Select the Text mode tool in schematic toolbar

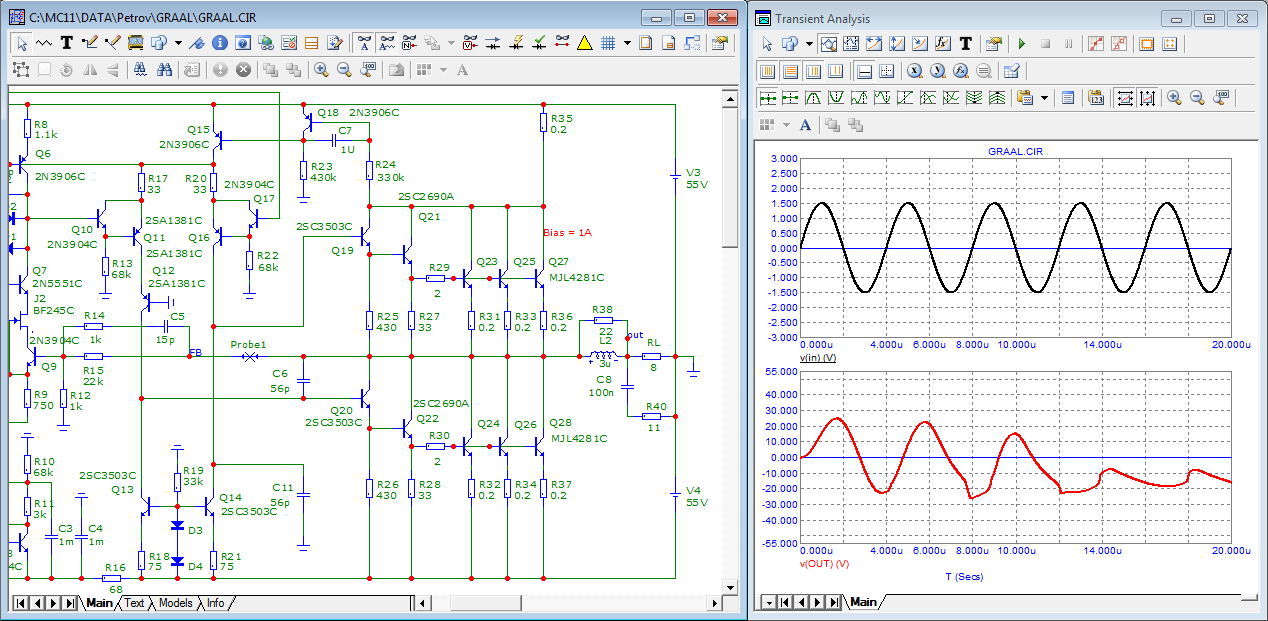pyautogui.click(x=67, y=43)
